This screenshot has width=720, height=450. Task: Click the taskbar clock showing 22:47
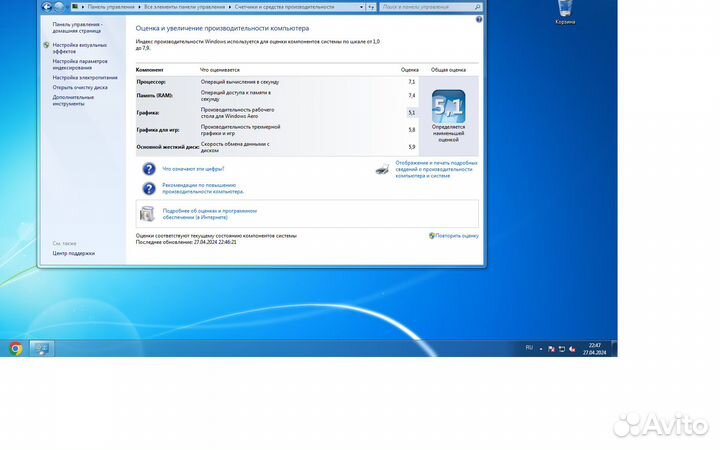coord(594,349)
